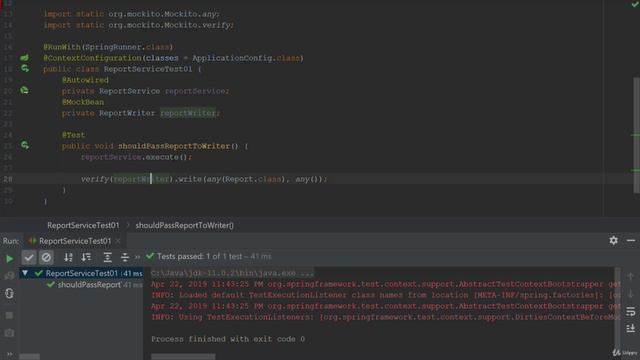This screenshot has width=640, height=360.
Task: Click up the stack trace arrow
Action: coord(631,277)
